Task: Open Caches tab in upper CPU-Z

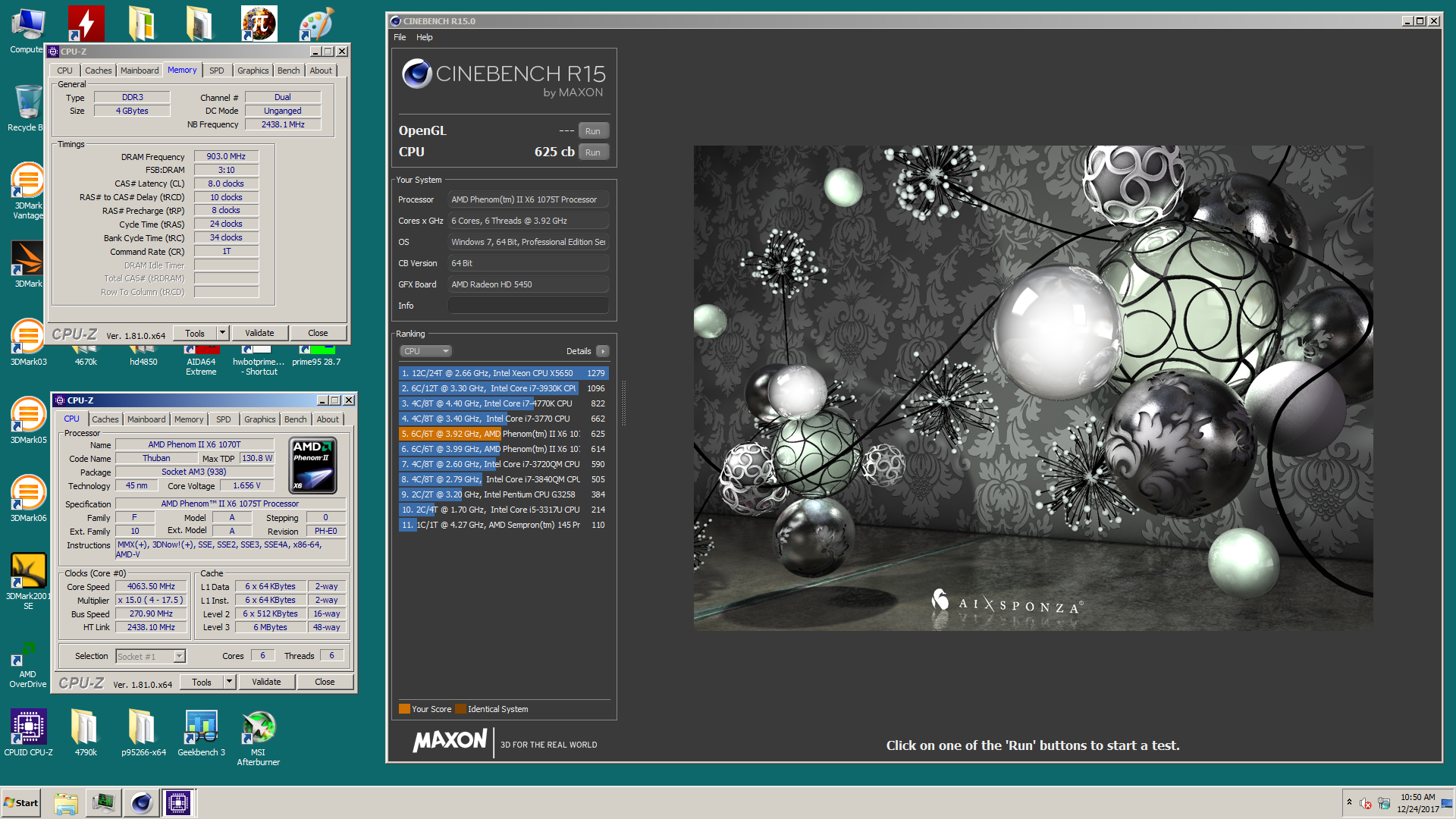Action: (x=99, y=71)
